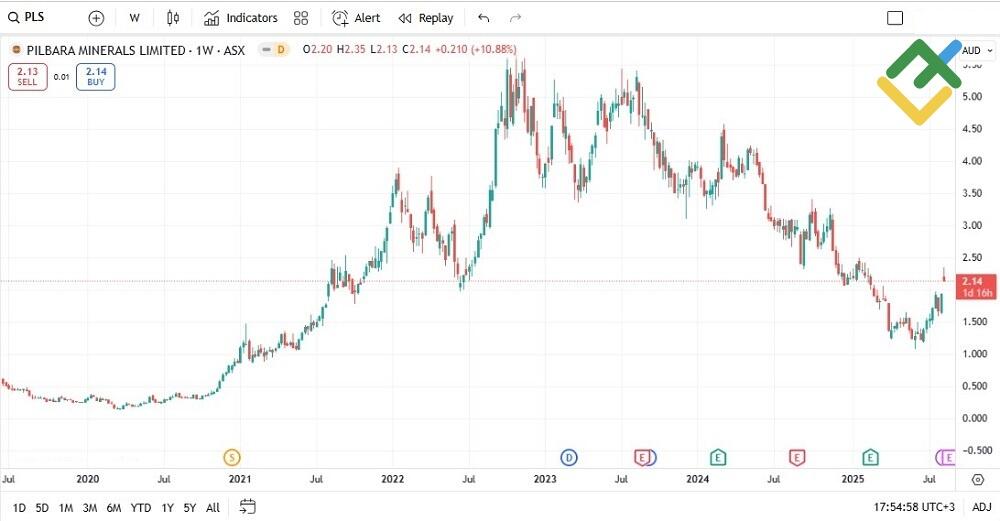Select the 5Y time range

point(189,508)
